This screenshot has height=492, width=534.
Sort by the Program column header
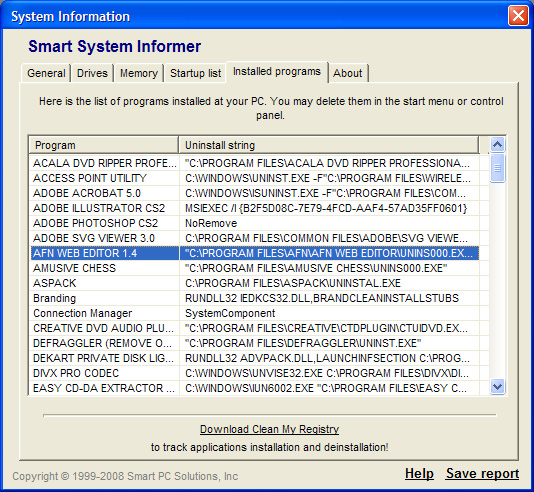104,145
